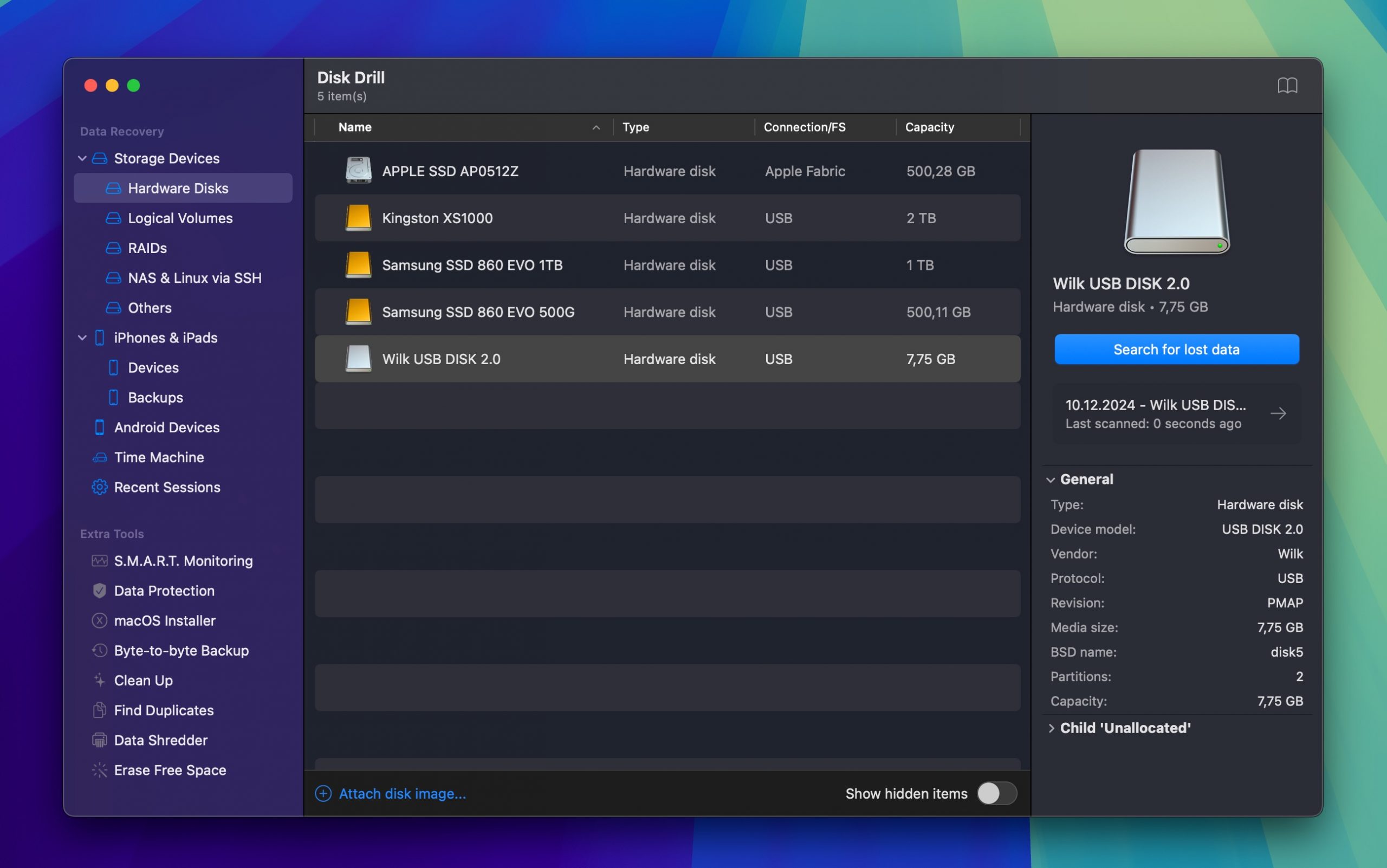1387x868 pixels.
Task: Expand the Child 'Unallocated' section
Action: click(1051, 728)
